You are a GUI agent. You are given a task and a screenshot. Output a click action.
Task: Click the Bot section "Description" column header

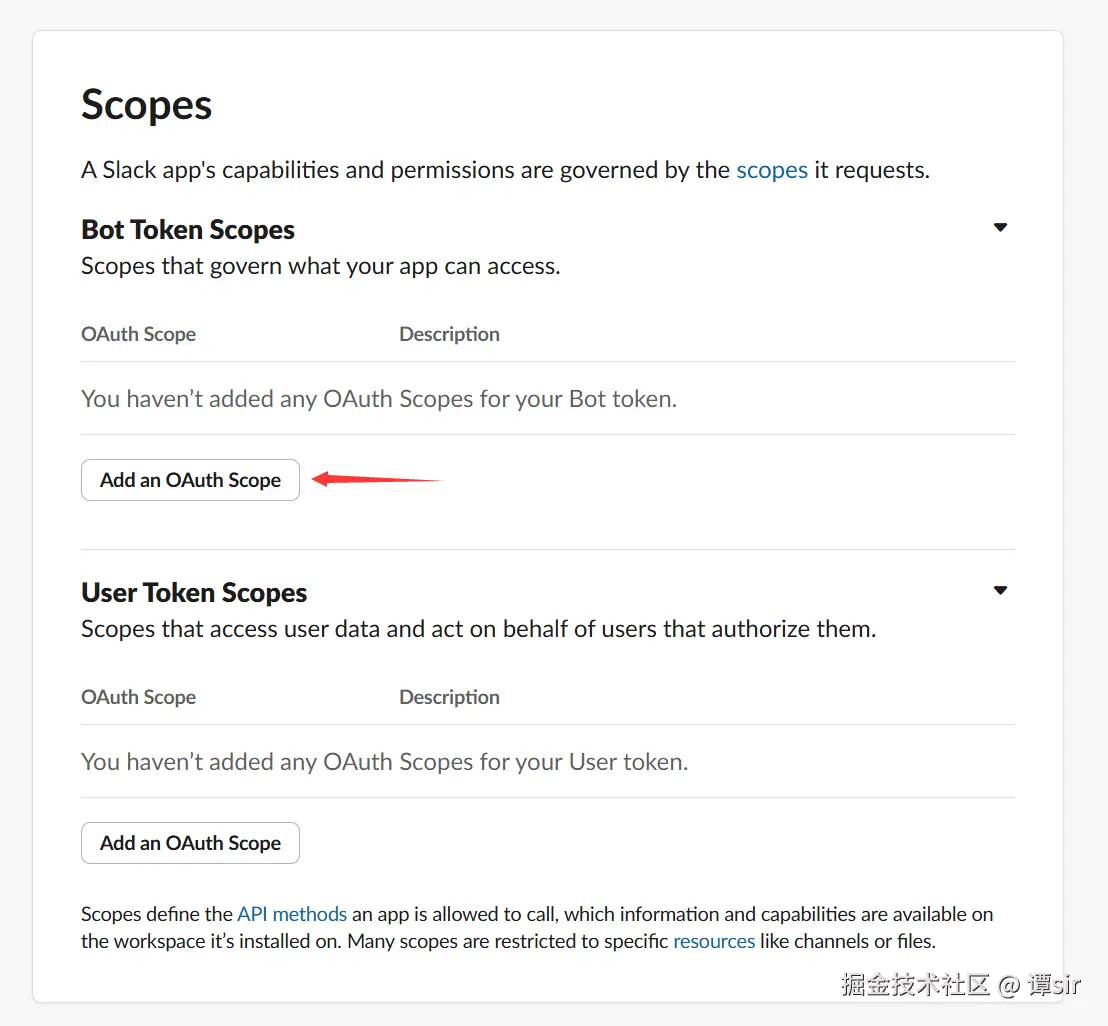pyautogui.click(x=449, y=334)
